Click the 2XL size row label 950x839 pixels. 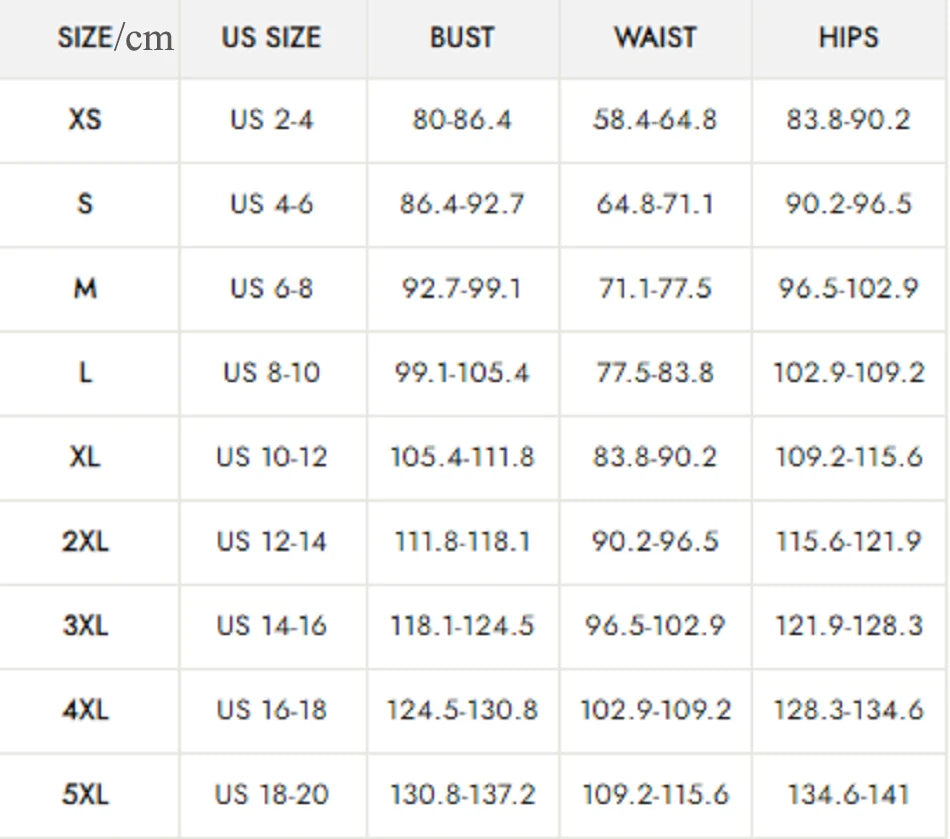pos(85,542)
